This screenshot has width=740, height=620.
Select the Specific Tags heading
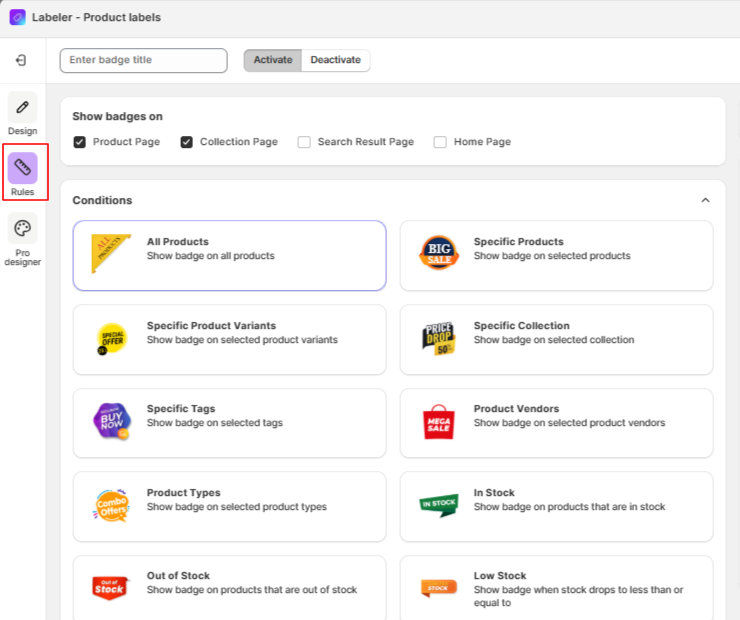point(181,409)
